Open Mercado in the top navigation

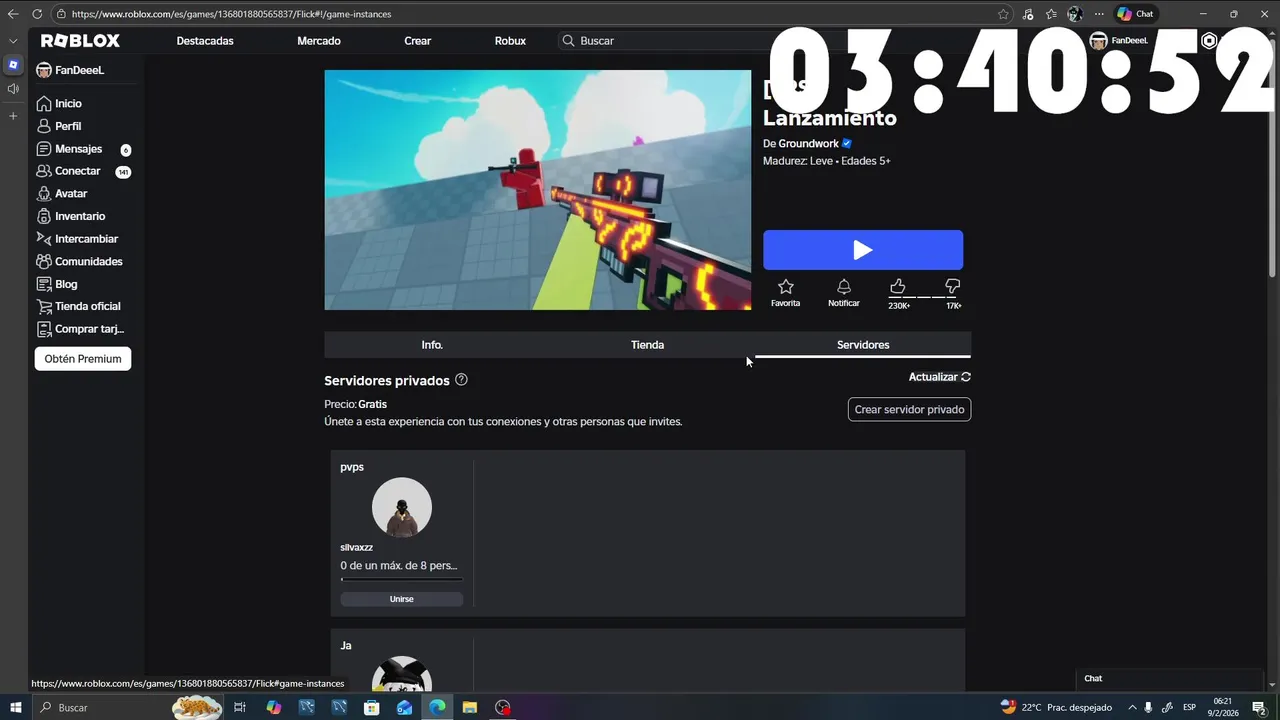point(319,41)
